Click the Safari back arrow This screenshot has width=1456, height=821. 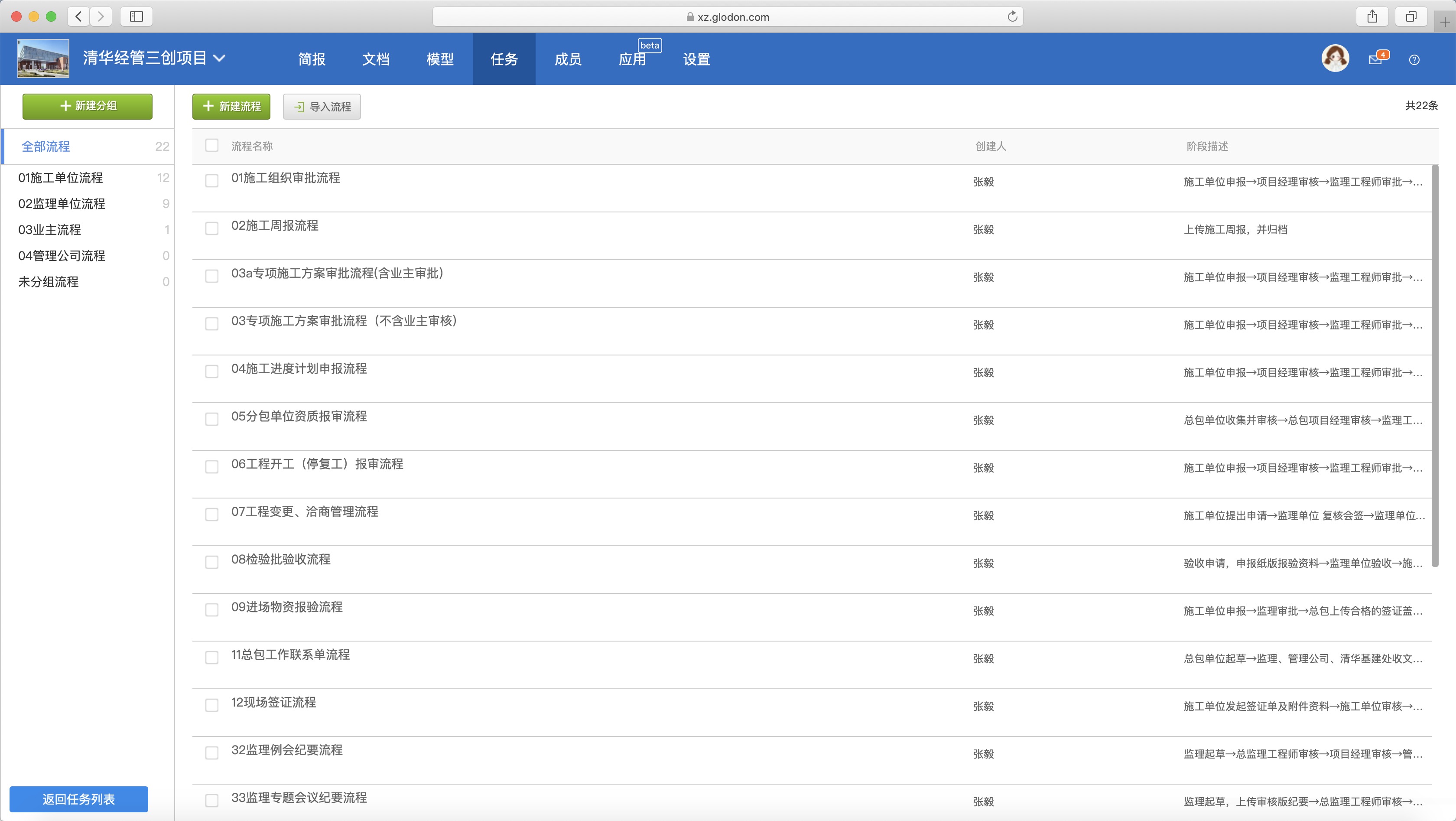click(78, 16)
